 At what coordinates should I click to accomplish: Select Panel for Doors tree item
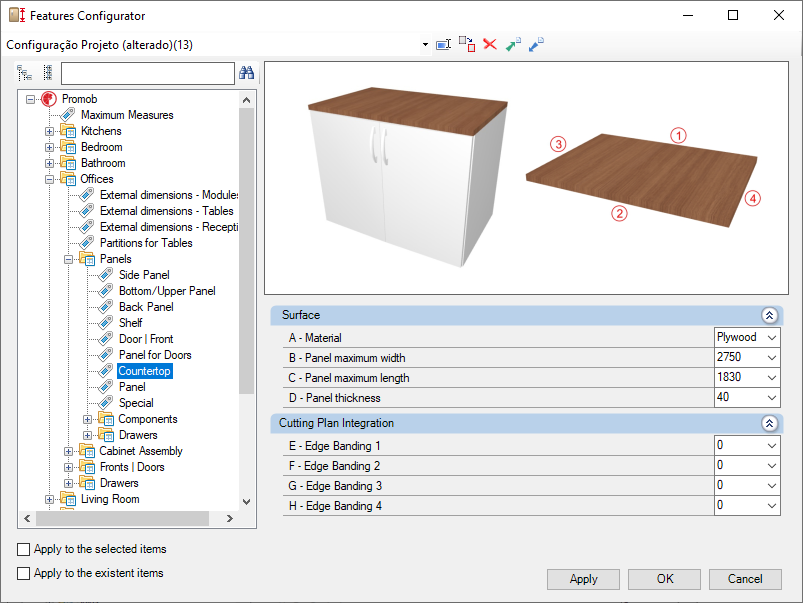coord(155,355)
